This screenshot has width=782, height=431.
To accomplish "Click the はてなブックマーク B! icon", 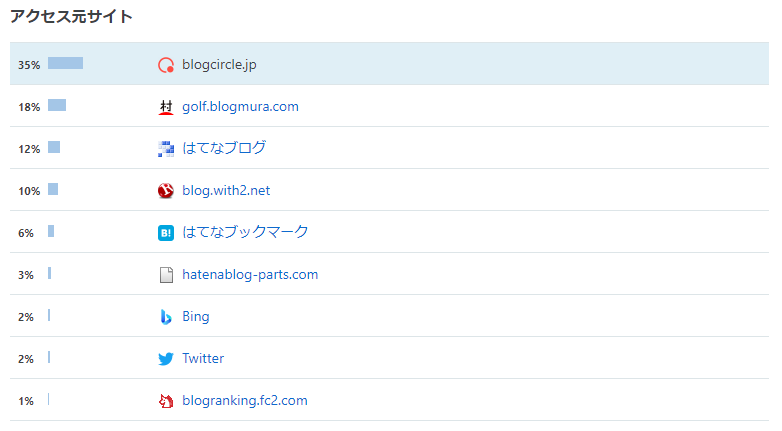I will click(166, 232).
